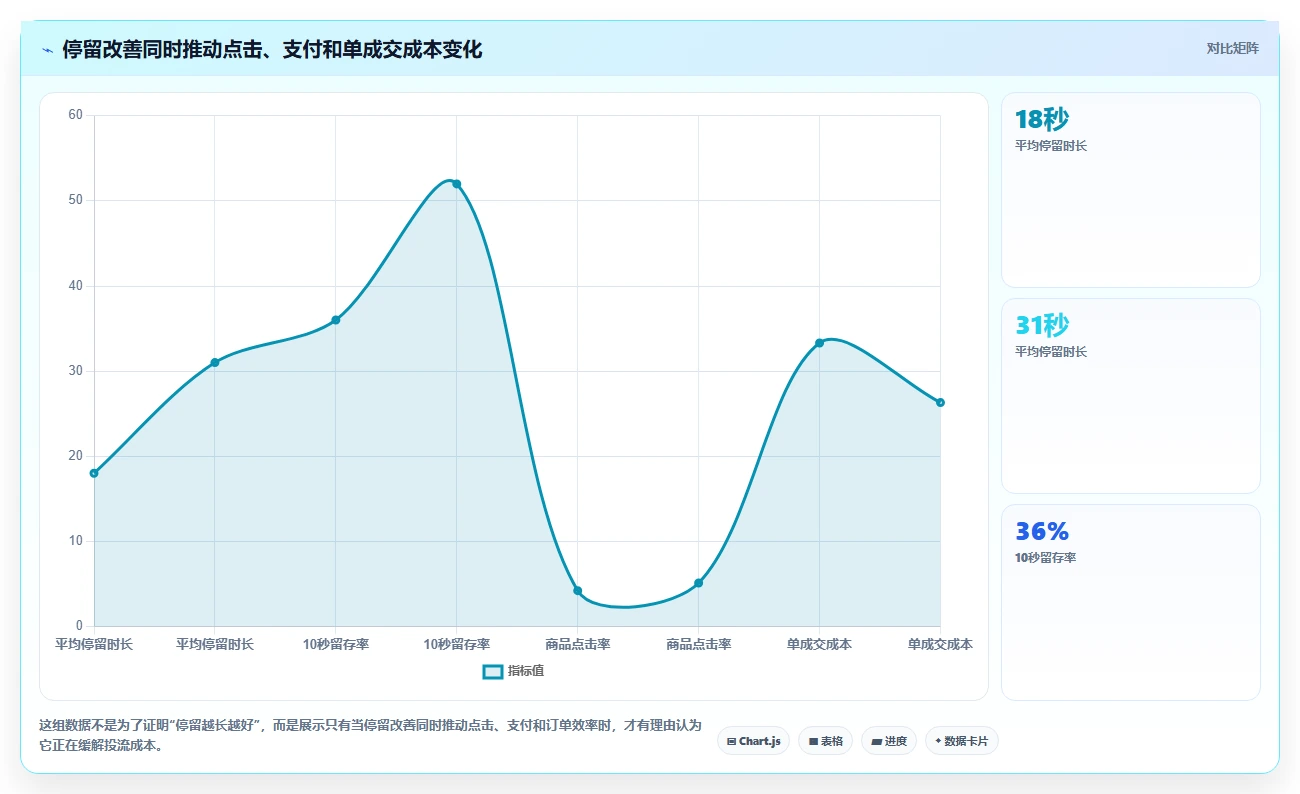Click the peak data point near 52

coord(457,184)
